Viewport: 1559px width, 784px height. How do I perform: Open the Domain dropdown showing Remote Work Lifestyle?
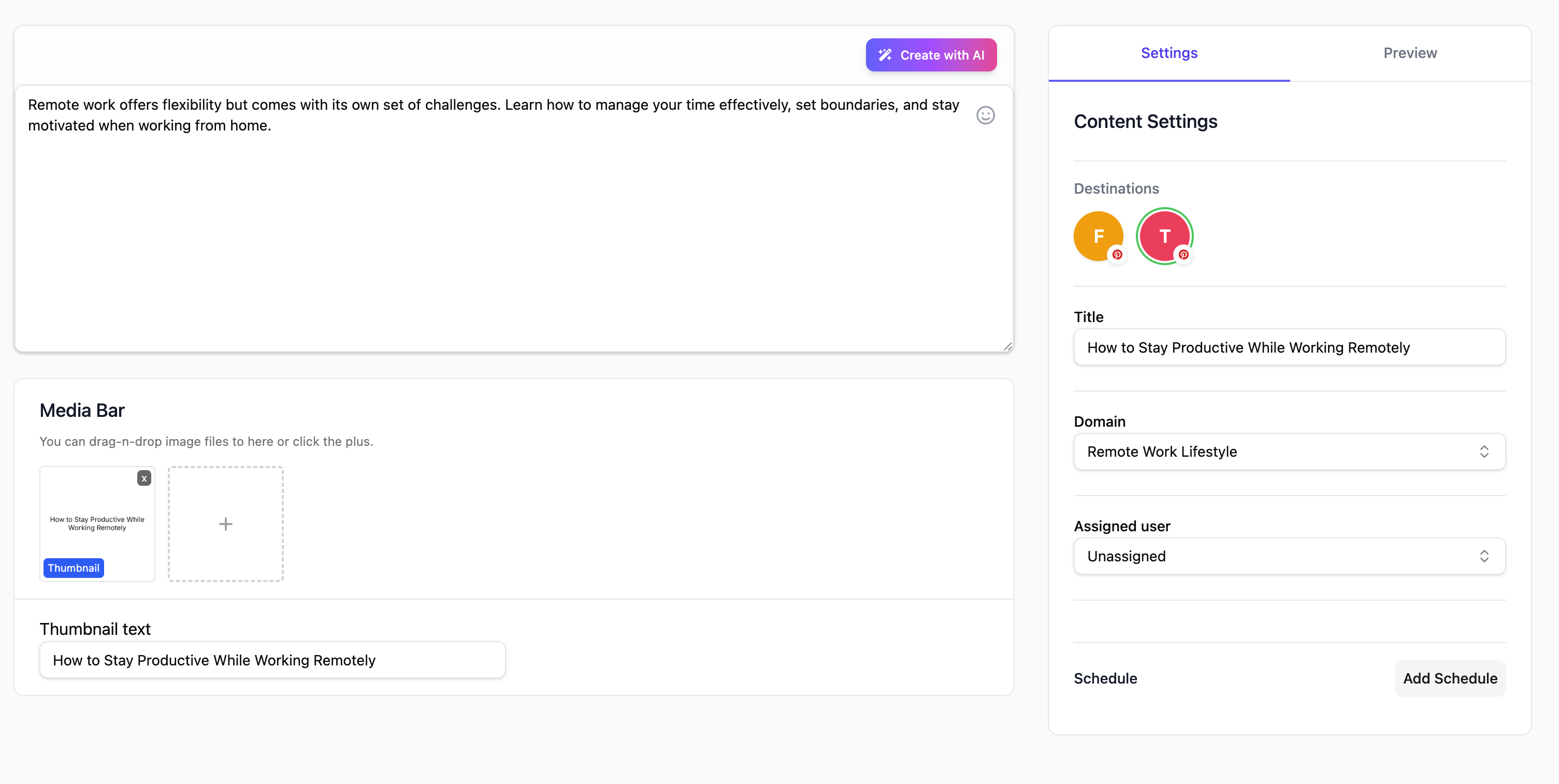[1289, 451]
